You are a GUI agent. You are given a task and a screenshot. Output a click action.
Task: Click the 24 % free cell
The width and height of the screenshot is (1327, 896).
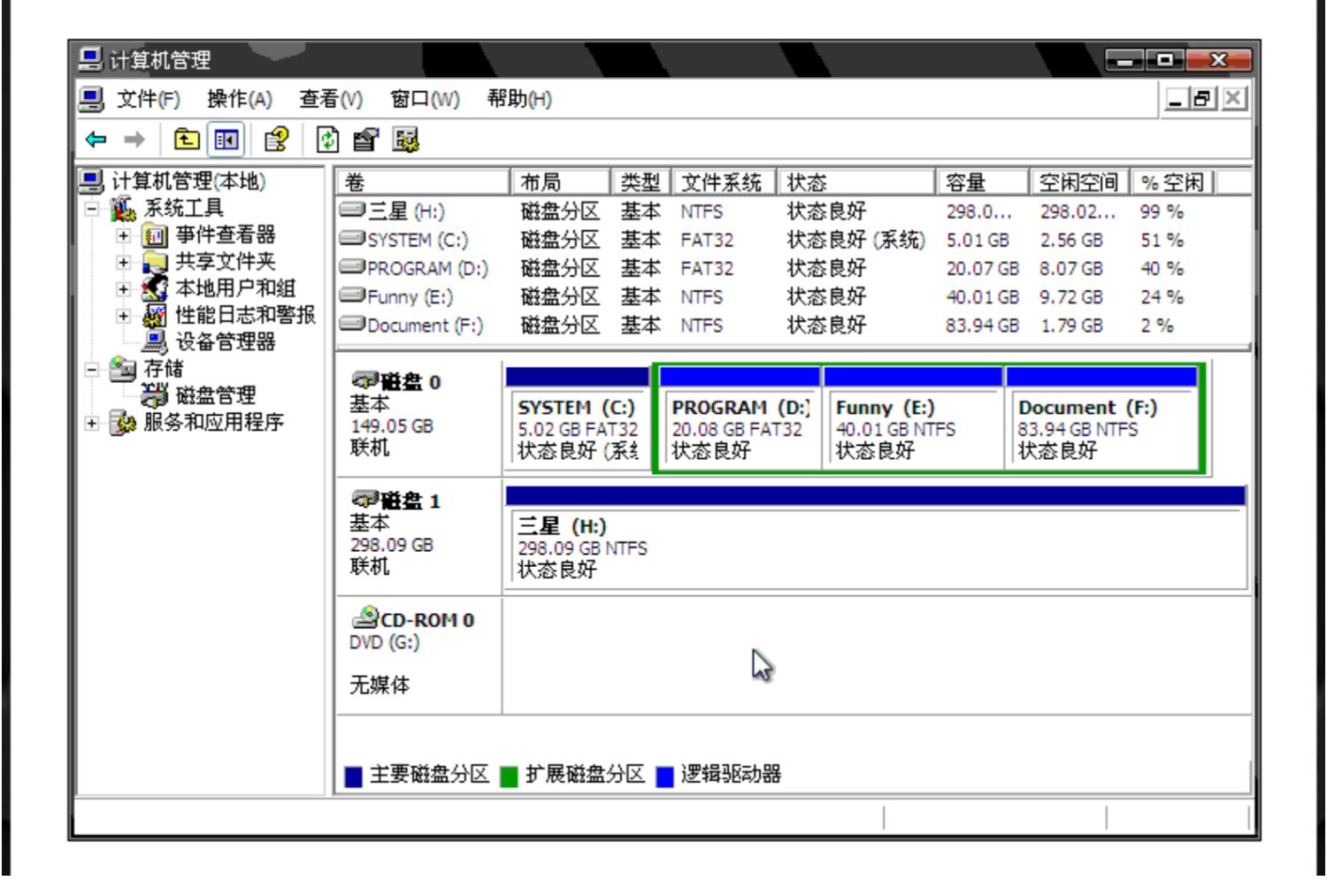pos(1162,297)
